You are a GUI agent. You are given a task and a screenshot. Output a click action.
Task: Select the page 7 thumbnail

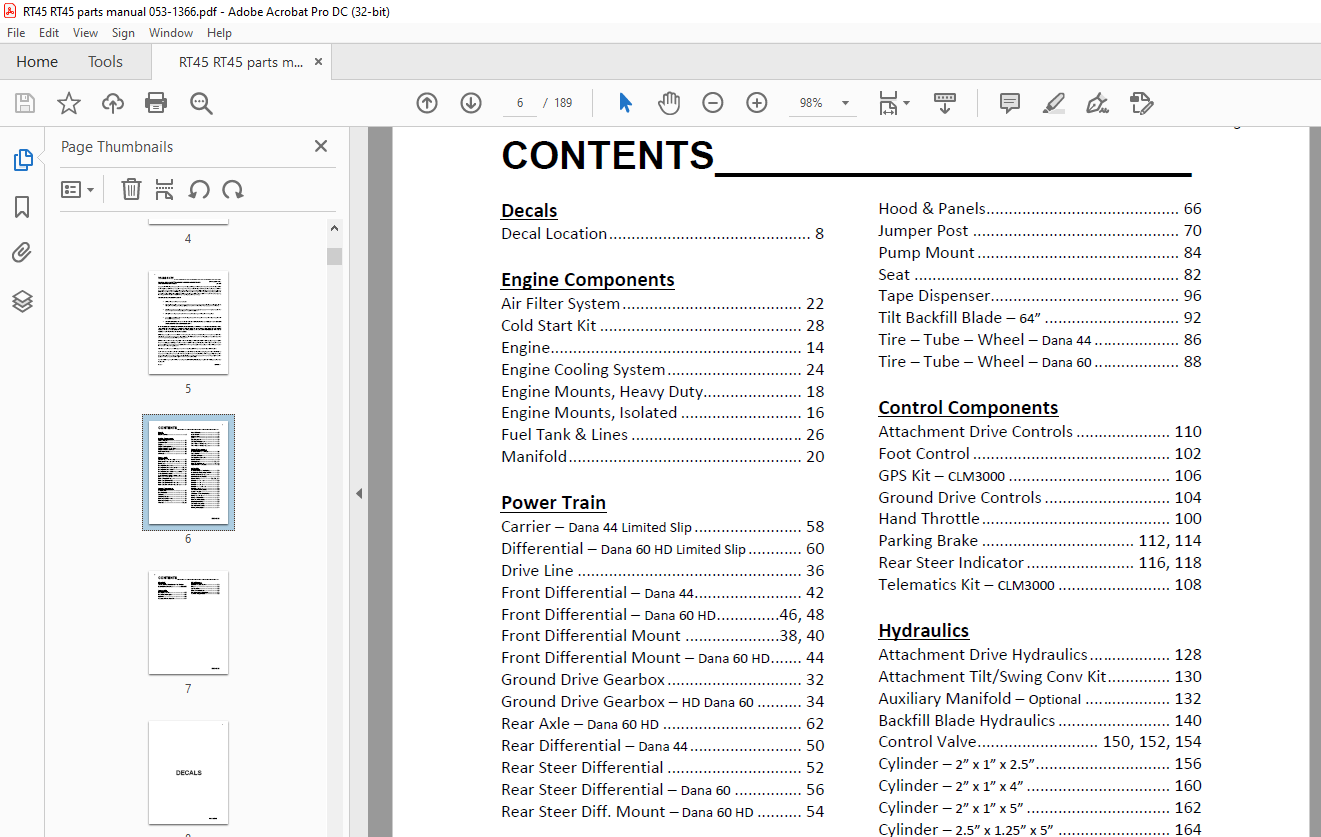click(188, 622)
